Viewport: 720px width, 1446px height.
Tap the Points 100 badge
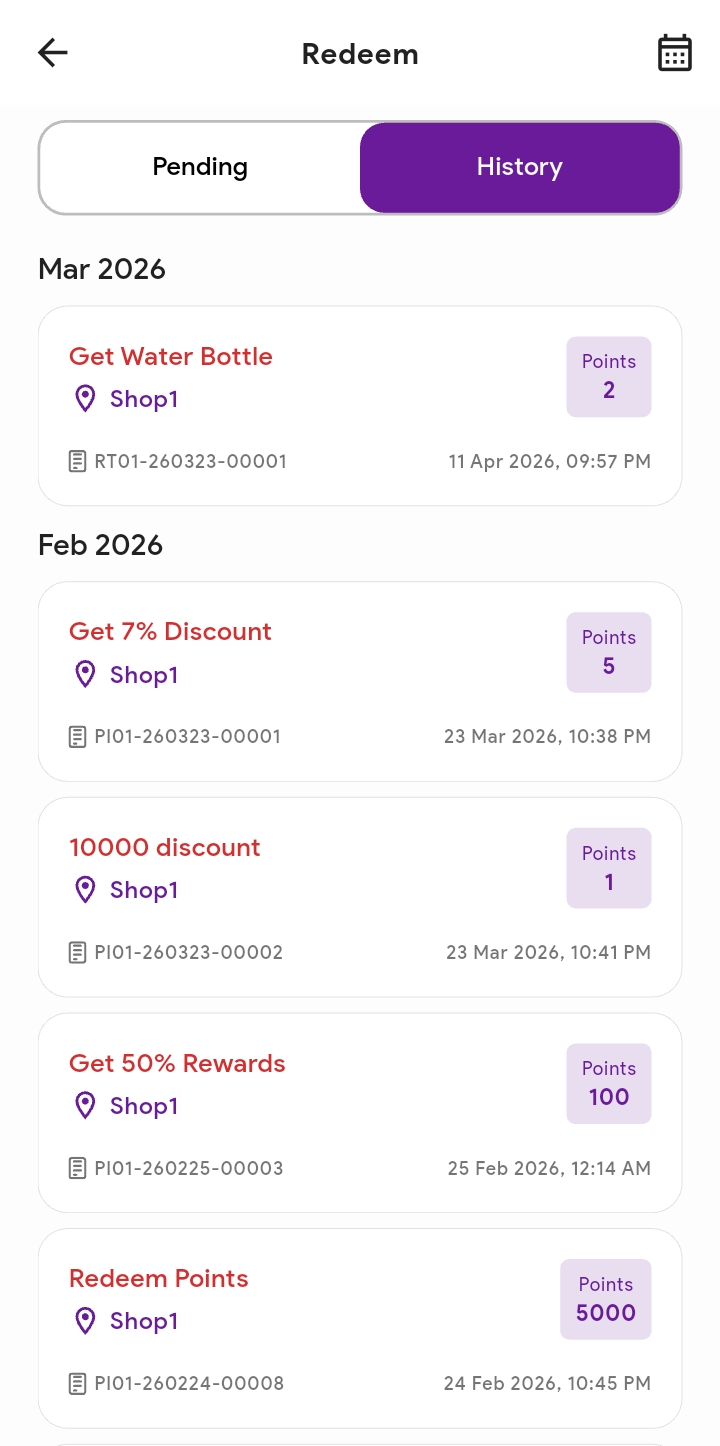pos(608,1084)
